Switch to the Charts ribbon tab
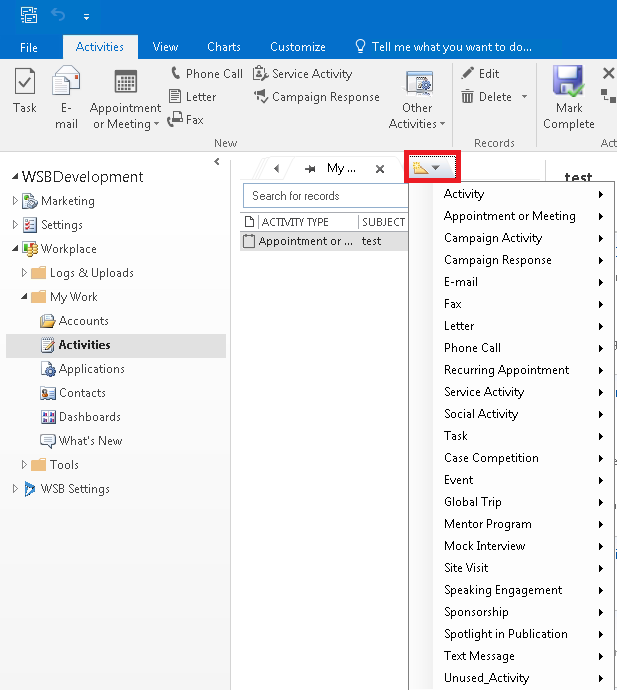 224,47
